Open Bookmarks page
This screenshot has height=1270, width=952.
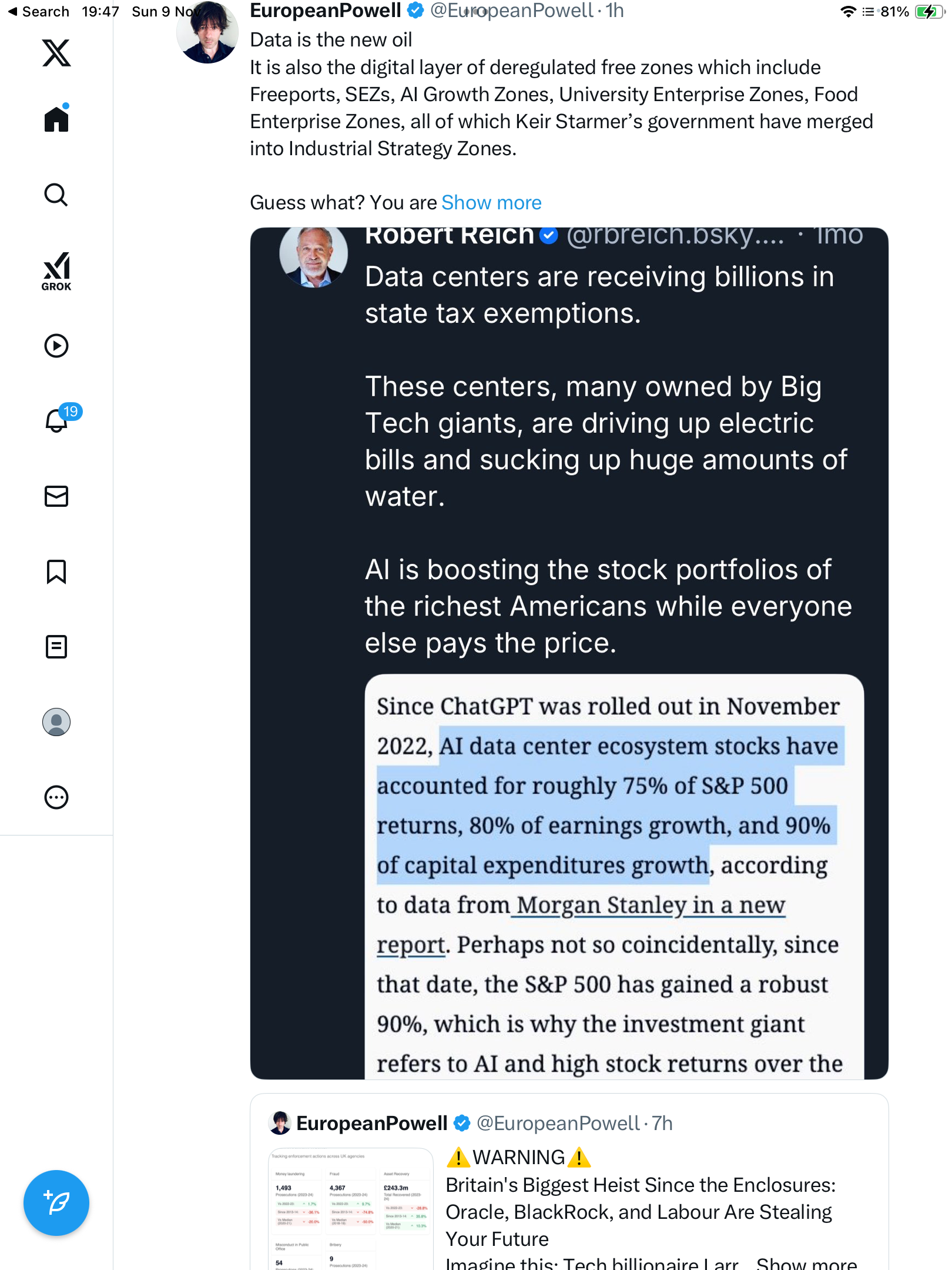[x=56, y=571]
